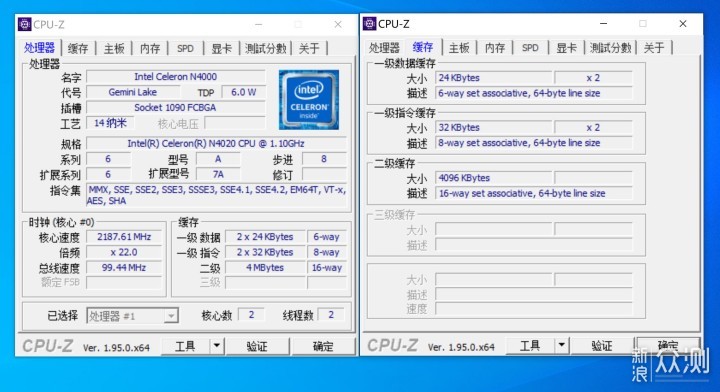This screenshot has width=720, height=392.
Task: Open the 测试分数 tab in left CPU-Z window
Action: click(x=265, y=48)
